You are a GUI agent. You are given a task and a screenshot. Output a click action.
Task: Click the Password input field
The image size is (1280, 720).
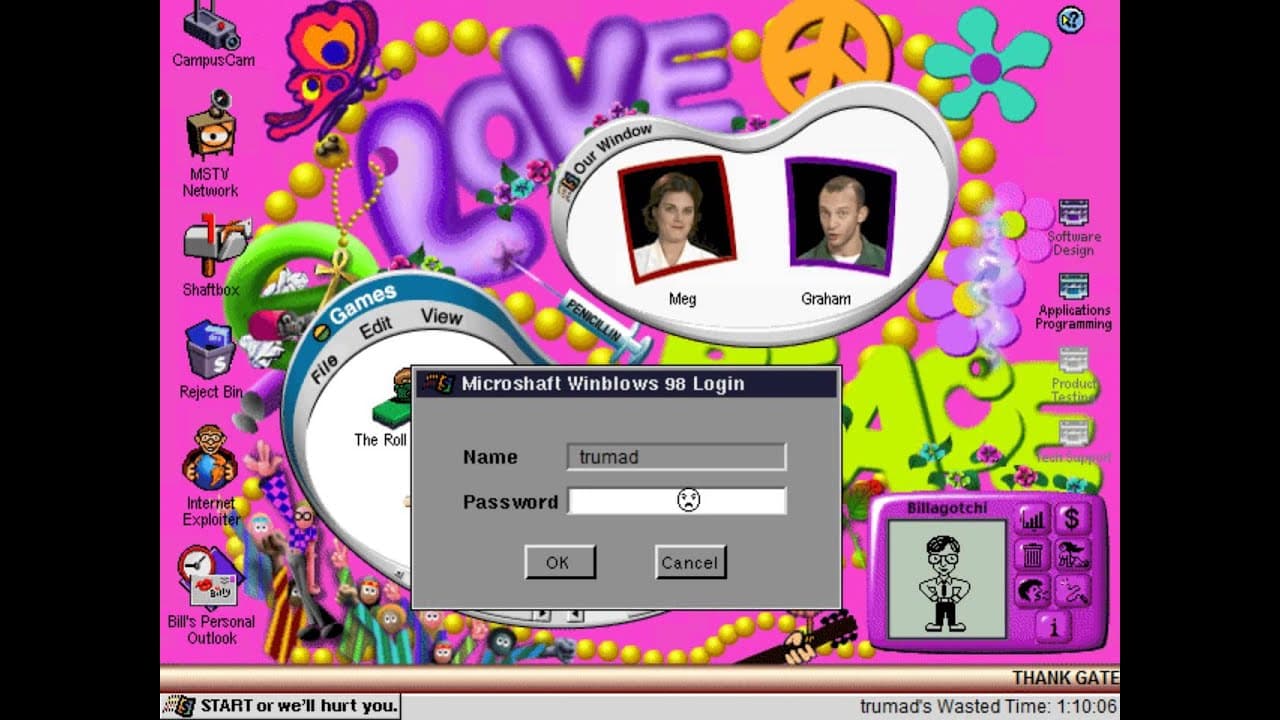(x=676, y=501)
